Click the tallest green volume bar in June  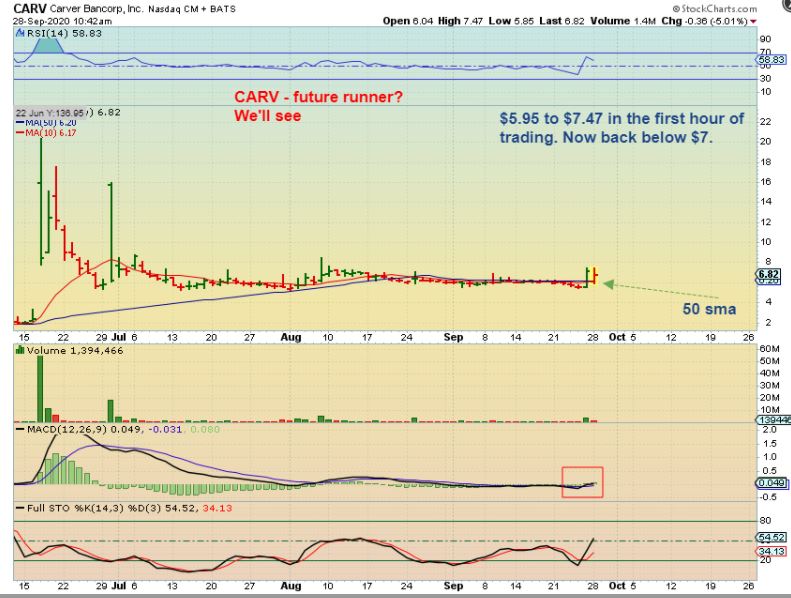(x=40, y=389)
